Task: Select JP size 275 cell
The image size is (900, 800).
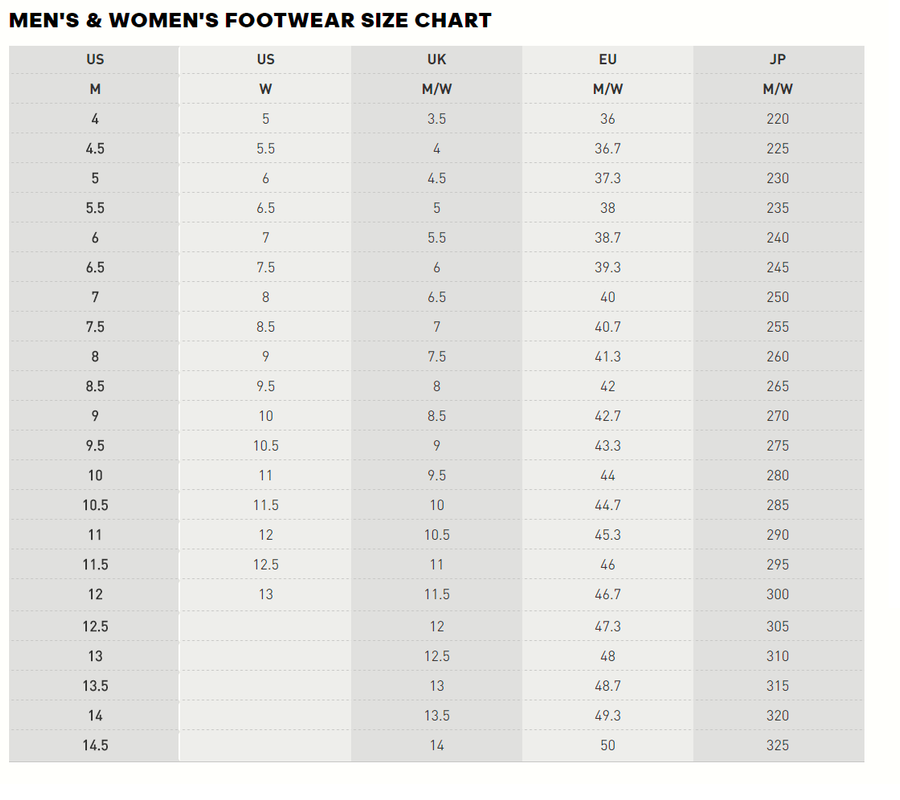Action: click(778, 446)
